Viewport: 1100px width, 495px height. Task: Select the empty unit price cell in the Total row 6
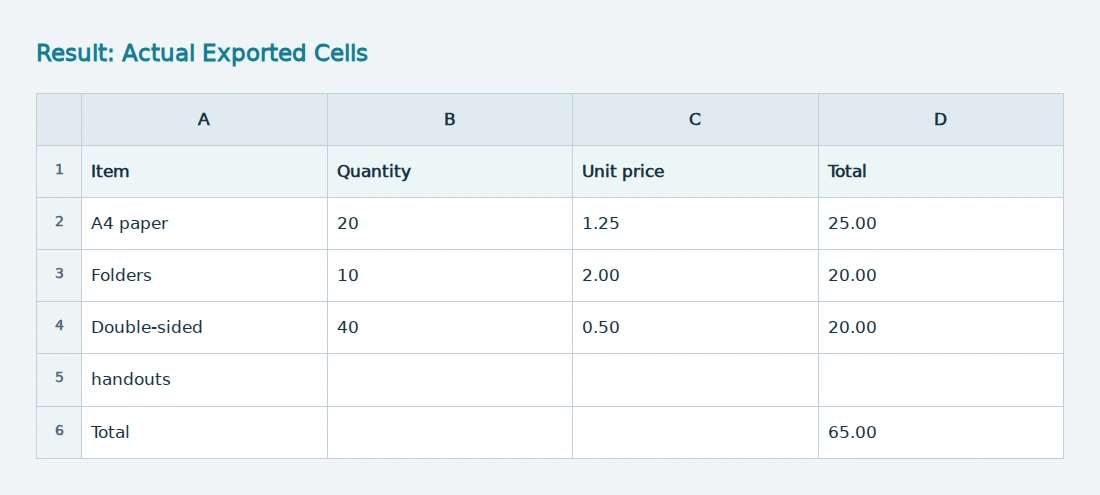[695, 432]
